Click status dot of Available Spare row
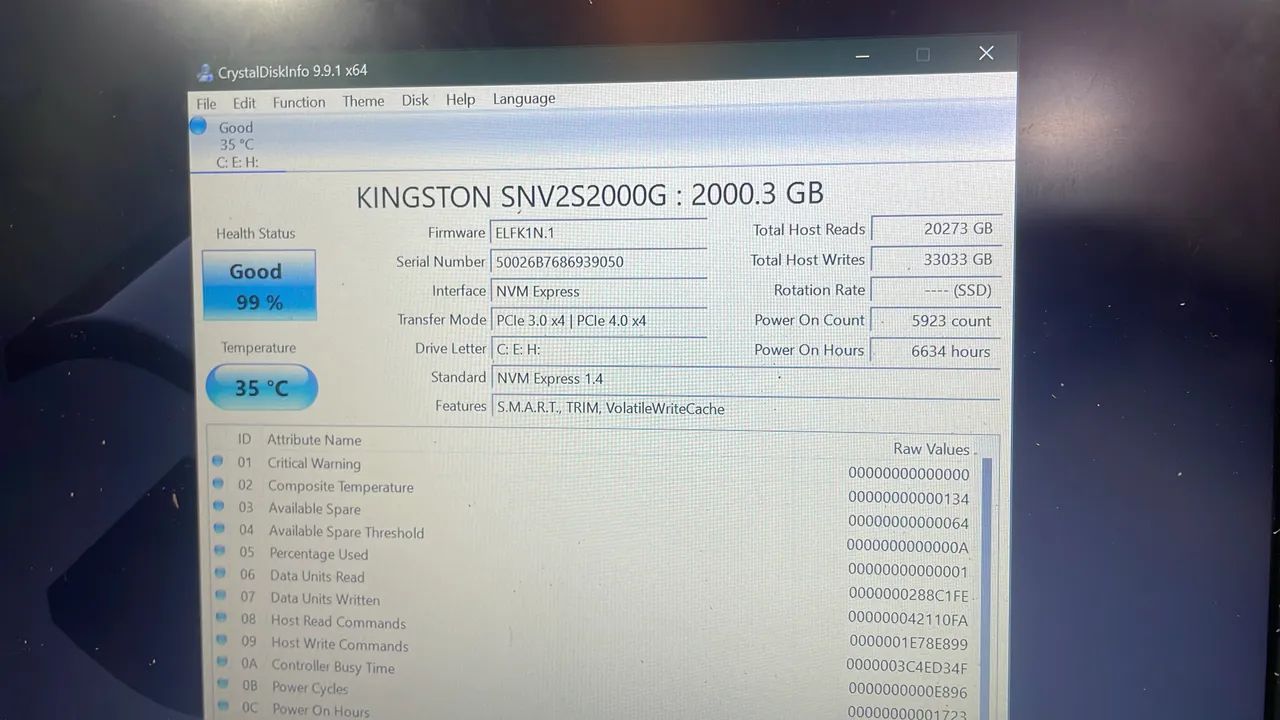Image resolution: width=1280 pixels, height=720 pixels. point(219,506)
